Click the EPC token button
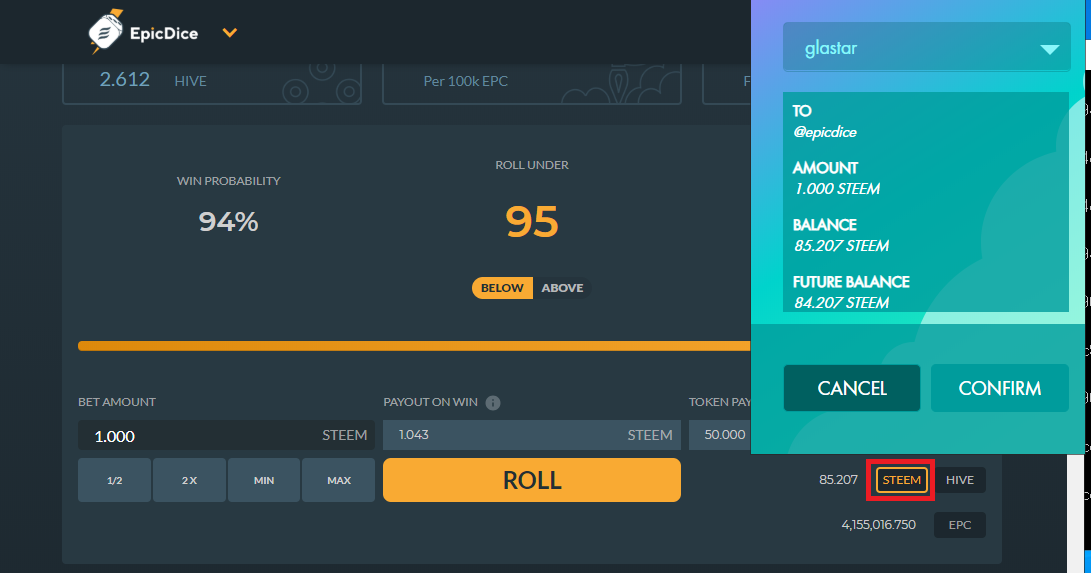 coord(959,525)
